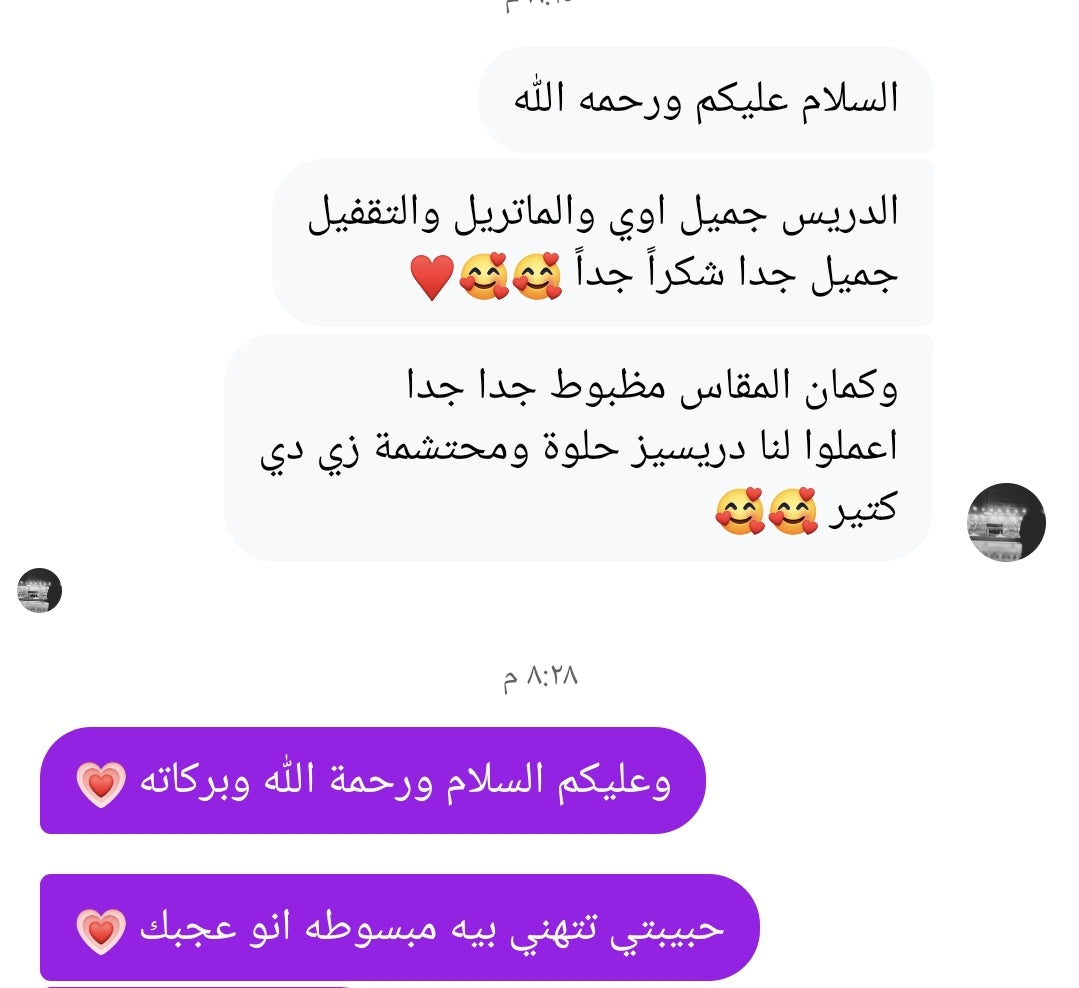This screenshot has height=988, width=1079.
Task: Select the message السلام عليكم ورحمه الله
Action: click(x=705, y=99)
